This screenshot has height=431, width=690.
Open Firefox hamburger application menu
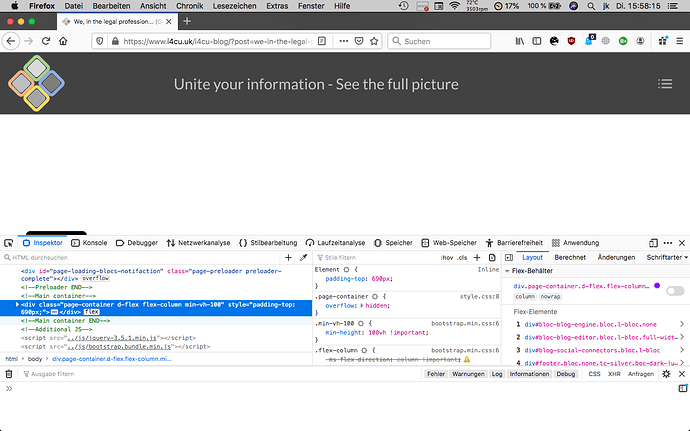click(680, 41)
